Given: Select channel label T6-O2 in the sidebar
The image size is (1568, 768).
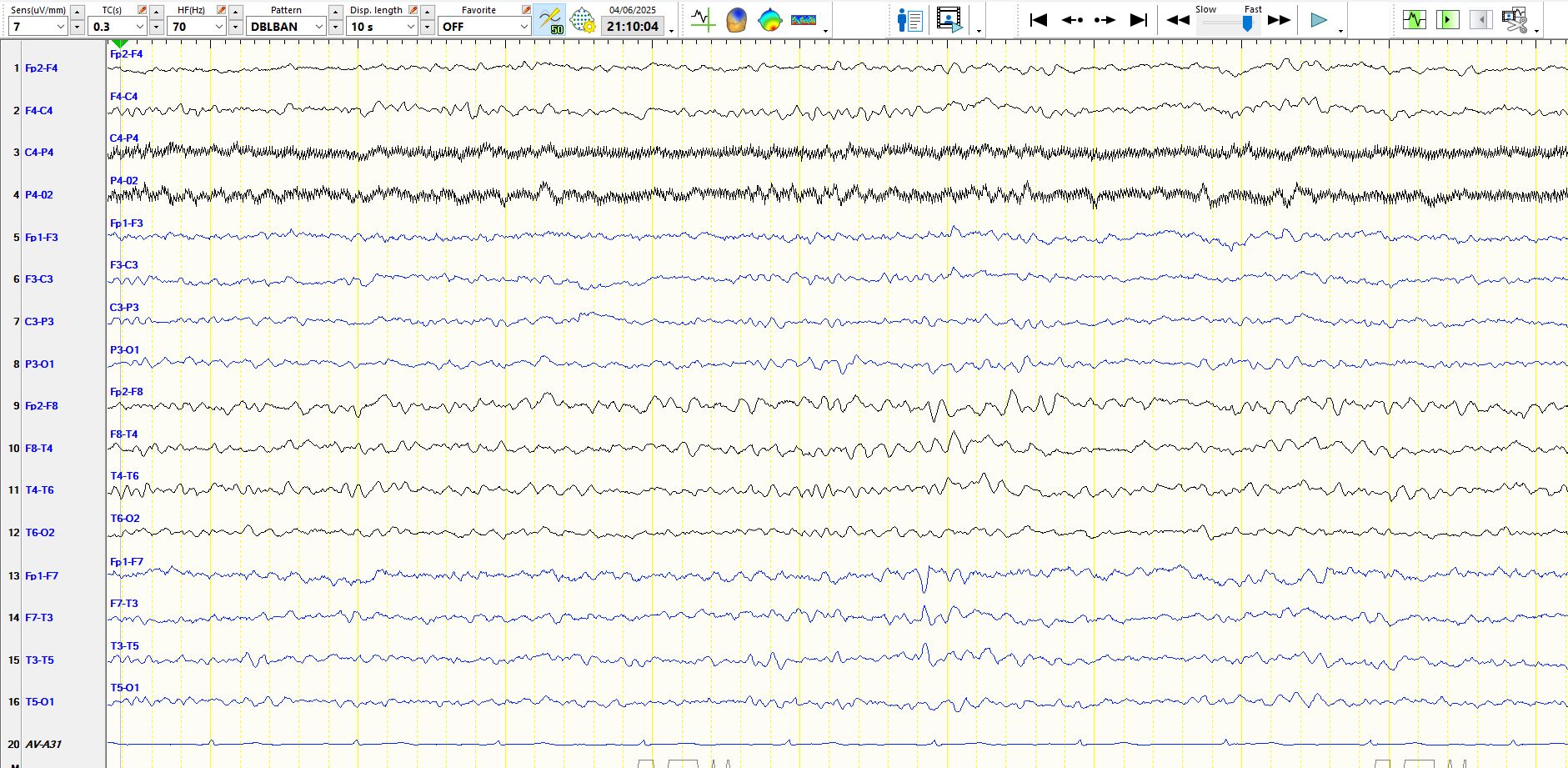Looking at the screenshot, I should click(x=40, y=533).
